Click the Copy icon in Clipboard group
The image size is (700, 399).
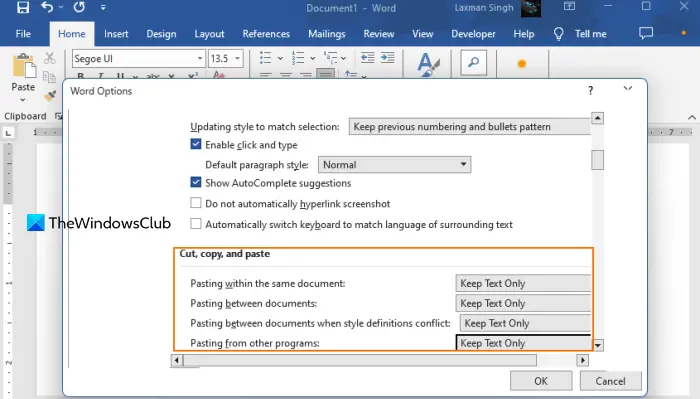click(x=50, y=77)
